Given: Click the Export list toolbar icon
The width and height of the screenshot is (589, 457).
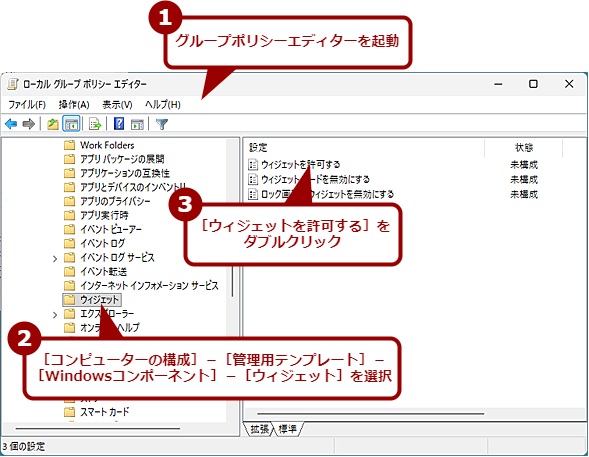Looking at the screenshot, I should click(95, 124).
